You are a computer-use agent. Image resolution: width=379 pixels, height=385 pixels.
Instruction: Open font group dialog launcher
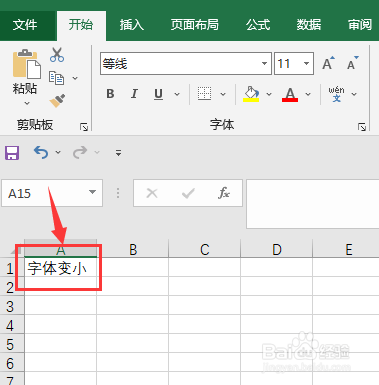pyautogui.click(x=362, y=127)
